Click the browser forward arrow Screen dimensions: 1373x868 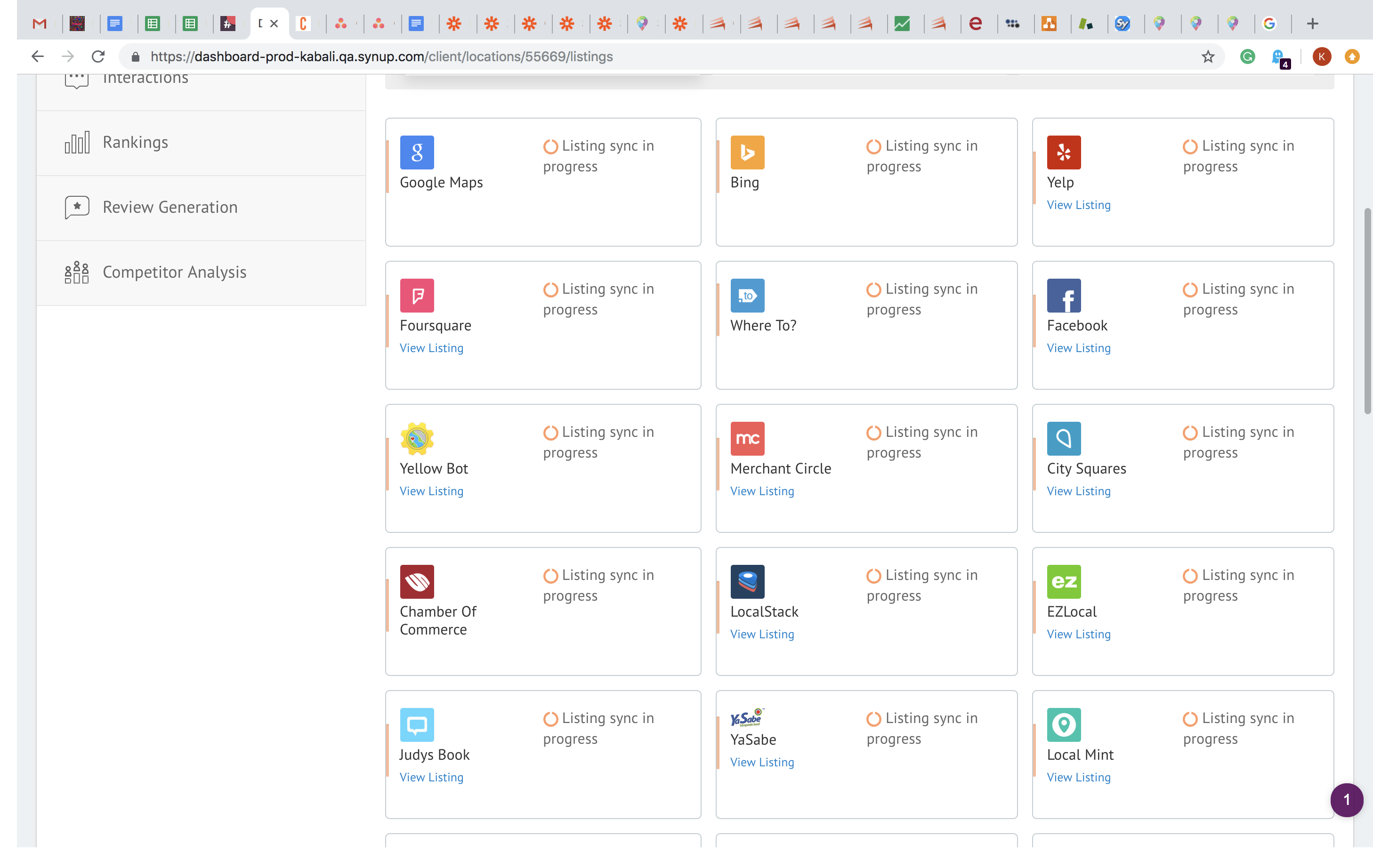pyautogui.click(x=68, y=56)
